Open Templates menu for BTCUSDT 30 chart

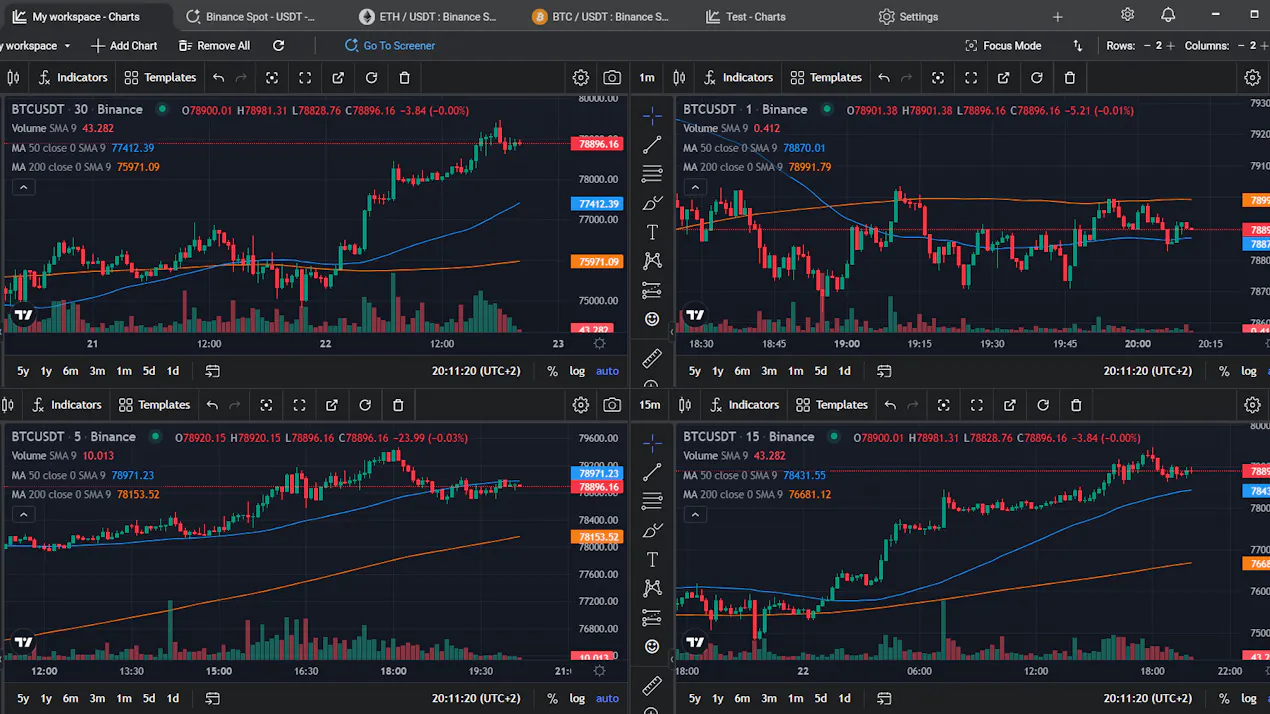(160, 77)
